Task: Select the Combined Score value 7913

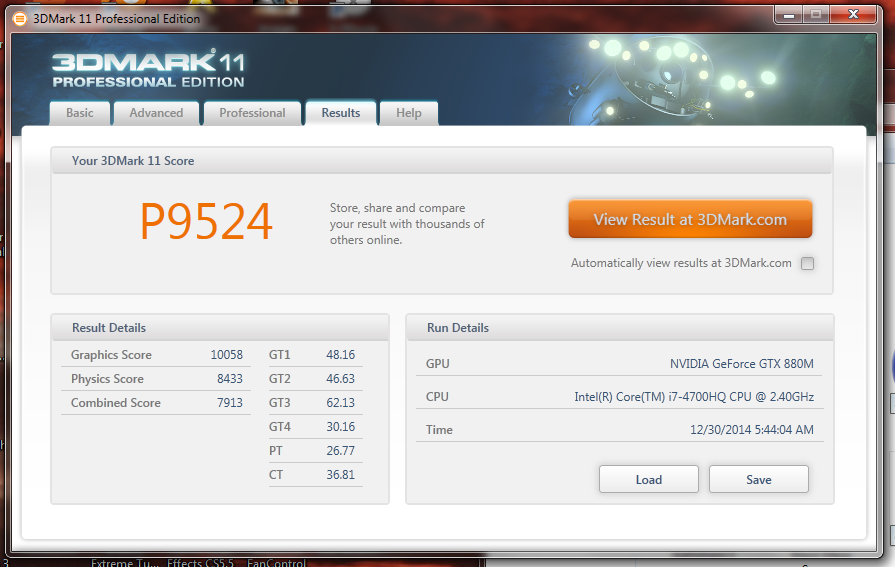Action: (x=229, y=403)
